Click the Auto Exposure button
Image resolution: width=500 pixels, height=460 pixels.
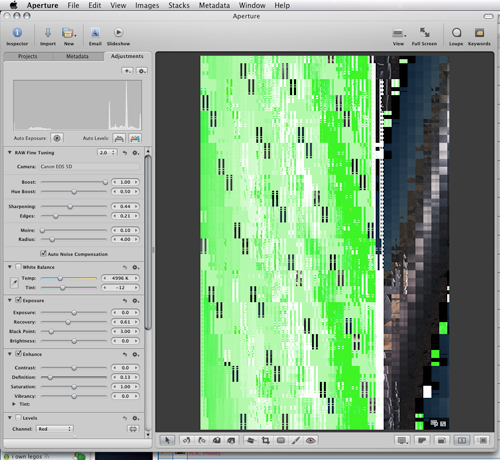(x=57, y=138)
